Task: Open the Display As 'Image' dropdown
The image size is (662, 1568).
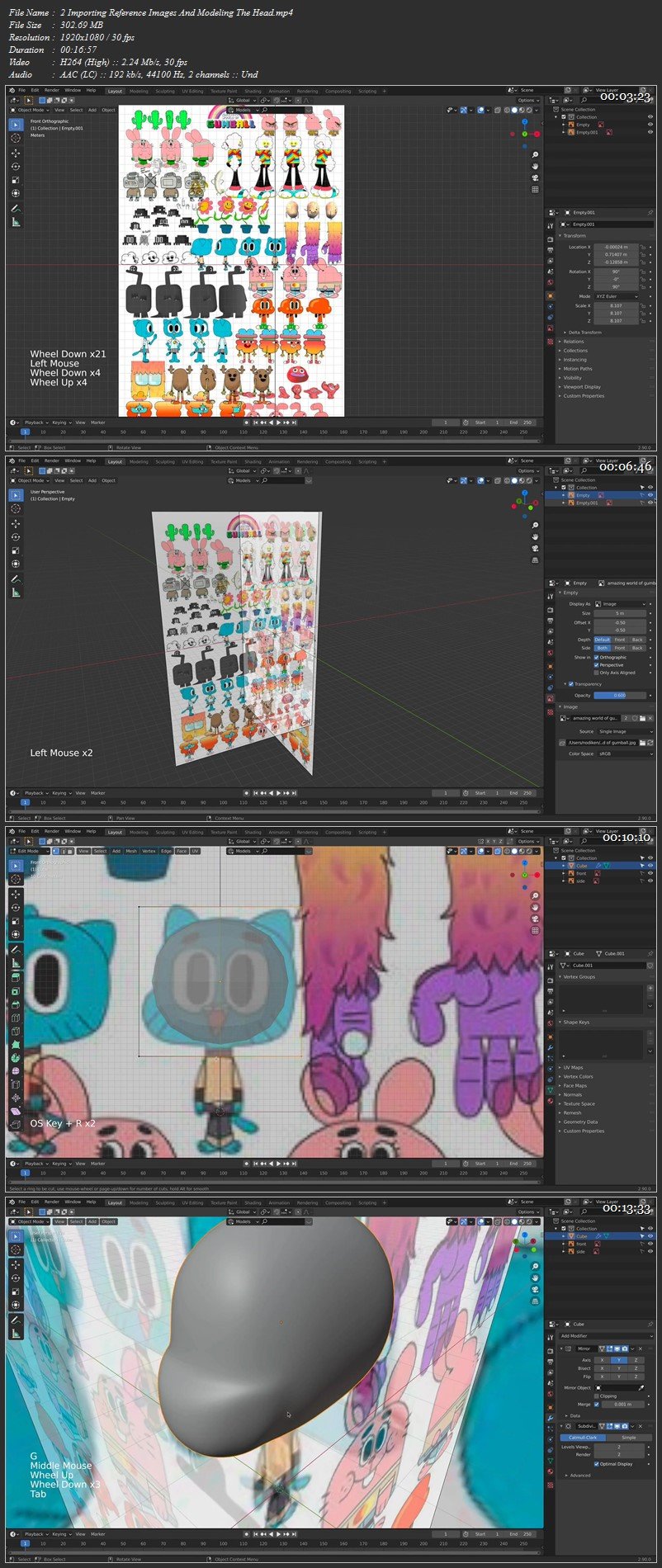Action: [x=622, y=604]
